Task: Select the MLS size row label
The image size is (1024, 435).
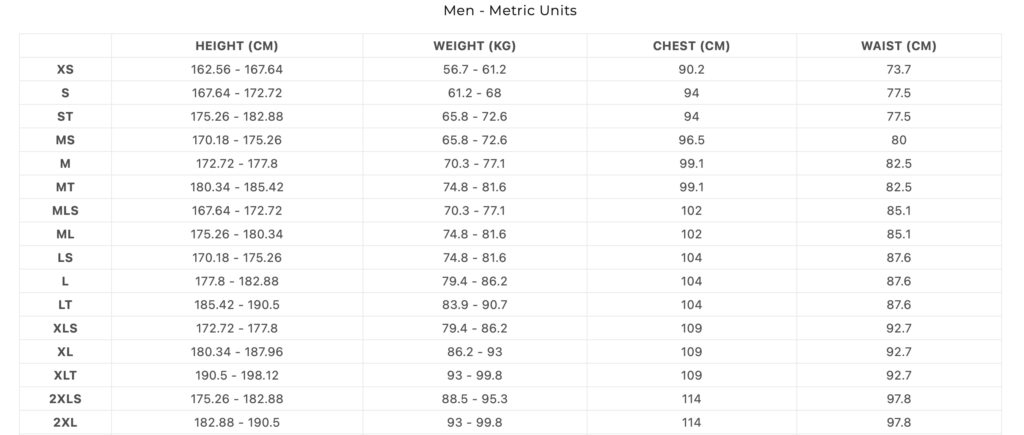Action: (x=65, y=210)
